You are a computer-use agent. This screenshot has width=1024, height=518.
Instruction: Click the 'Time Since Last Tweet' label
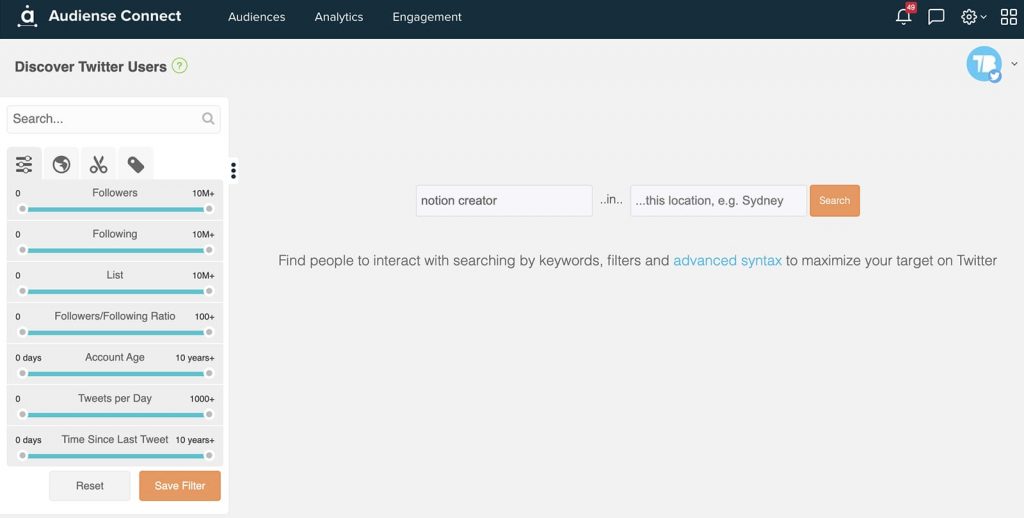tap(115, 440)
